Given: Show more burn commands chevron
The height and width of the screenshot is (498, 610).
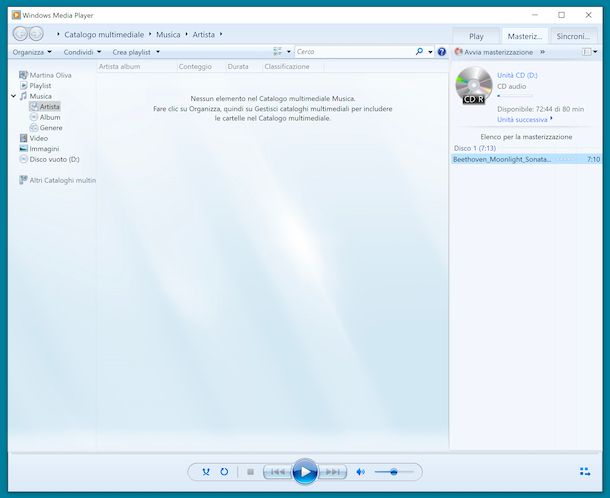Looking at the screenshot, I should point(542,52).
